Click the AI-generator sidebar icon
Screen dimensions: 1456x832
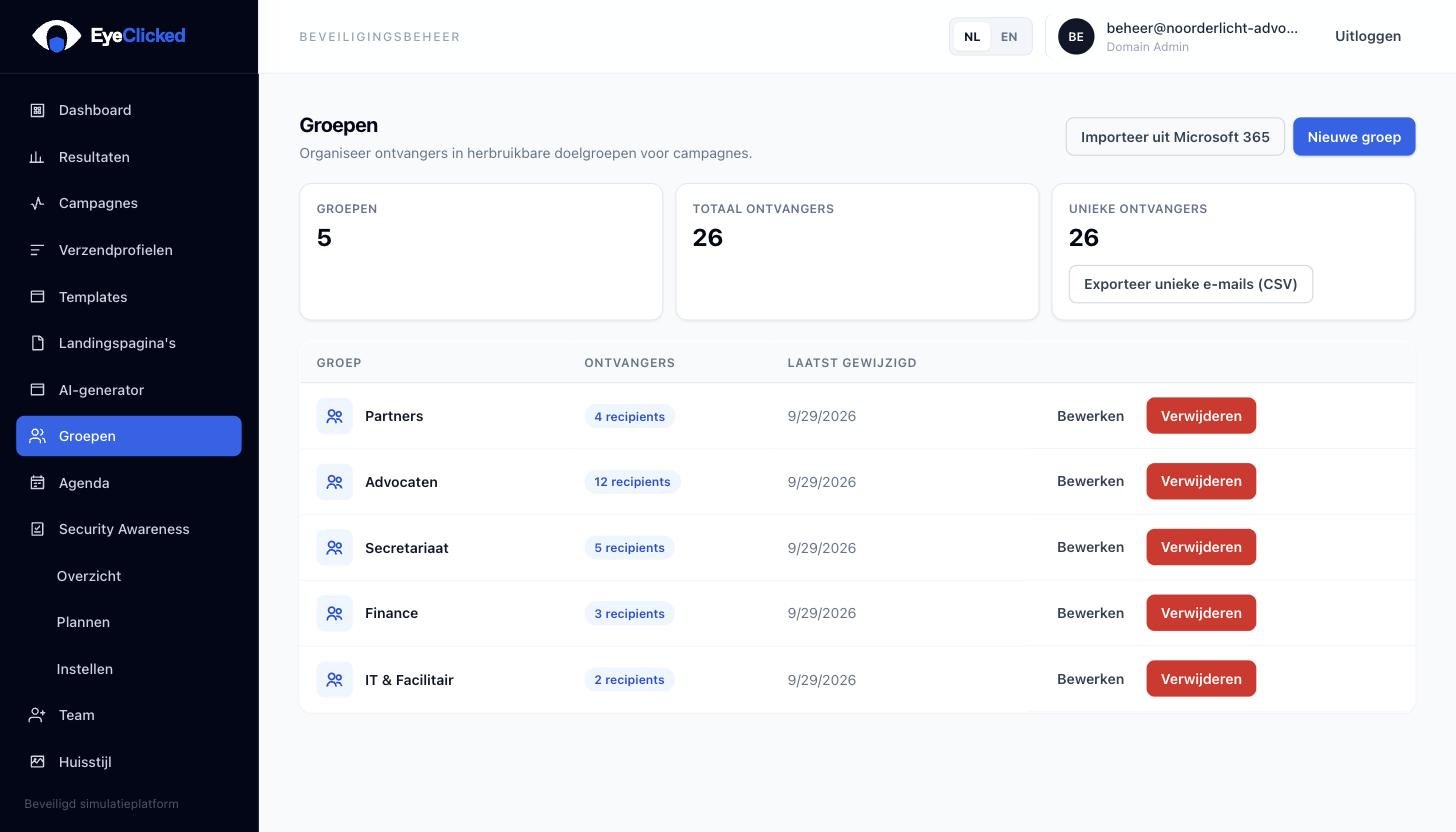click(37, 390)
